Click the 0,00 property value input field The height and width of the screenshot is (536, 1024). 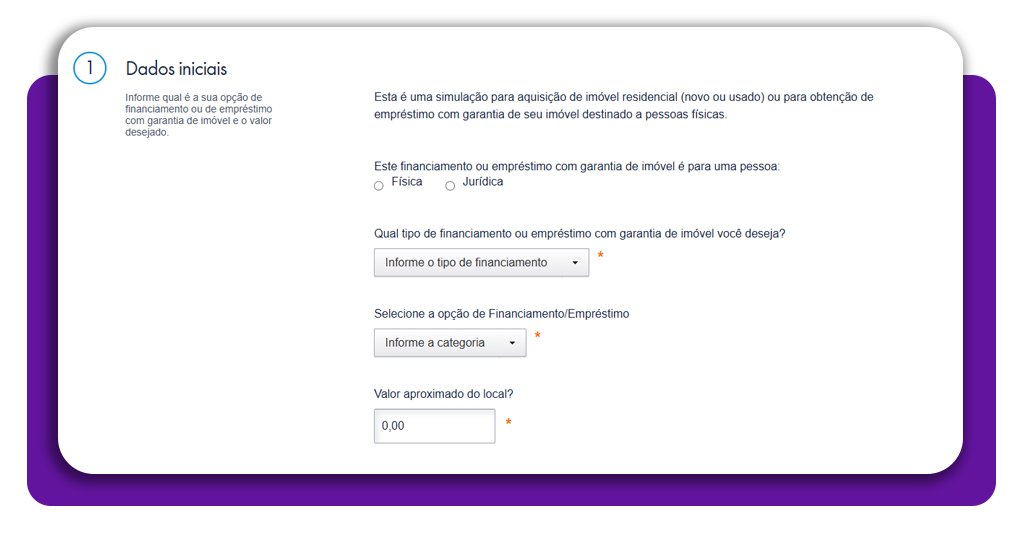point(434,426)
